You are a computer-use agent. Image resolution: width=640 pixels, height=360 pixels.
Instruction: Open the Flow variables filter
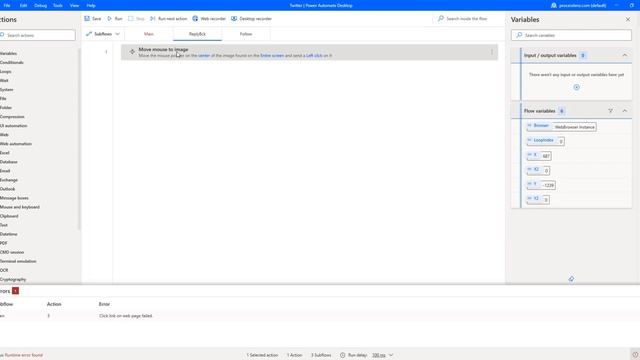610,111
